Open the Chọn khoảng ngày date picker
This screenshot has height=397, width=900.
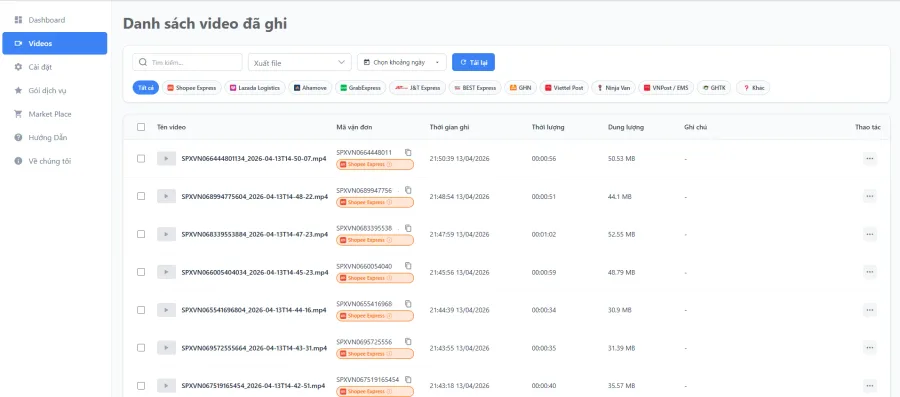click(402, 62)
